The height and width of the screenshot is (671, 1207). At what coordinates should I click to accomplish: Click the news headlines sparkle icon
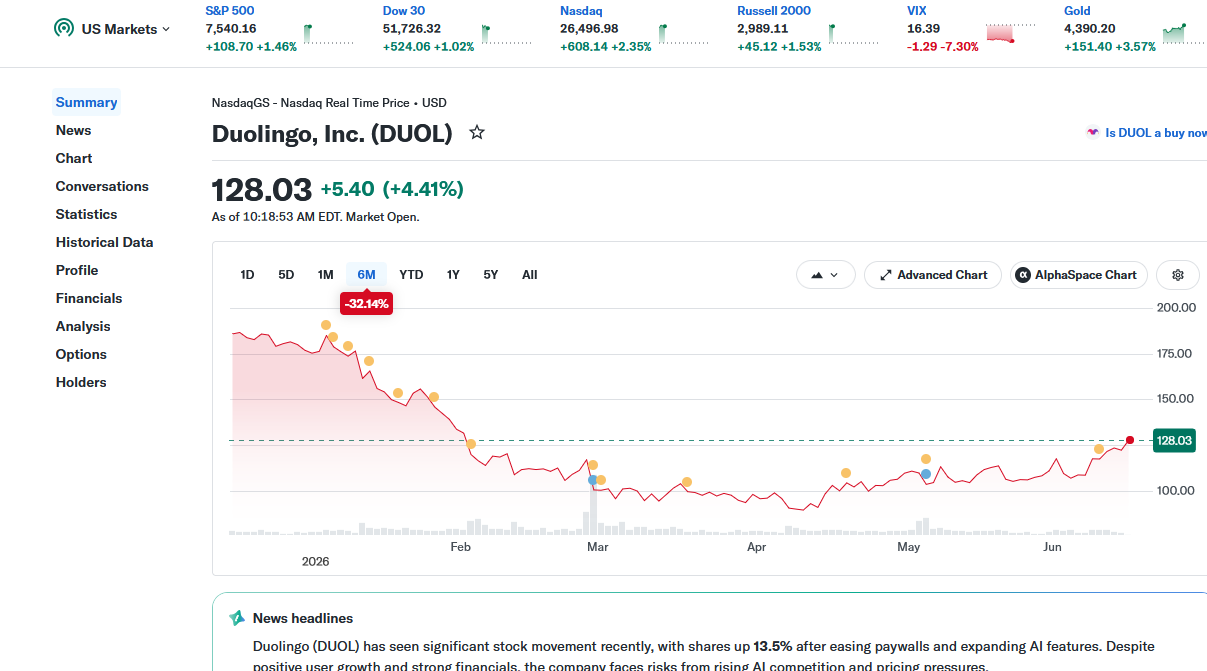(x=237, y=618)
